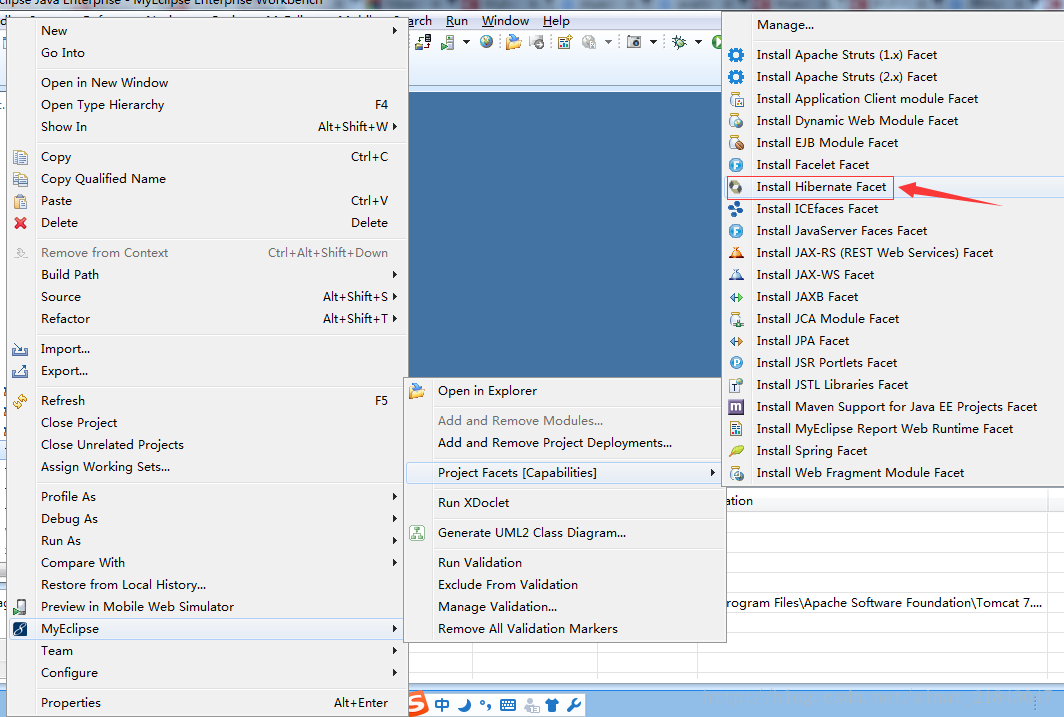This screenshot has height=717, width=1064.
Task: Expand the Compare With submenu
Action: pos(208,563)
